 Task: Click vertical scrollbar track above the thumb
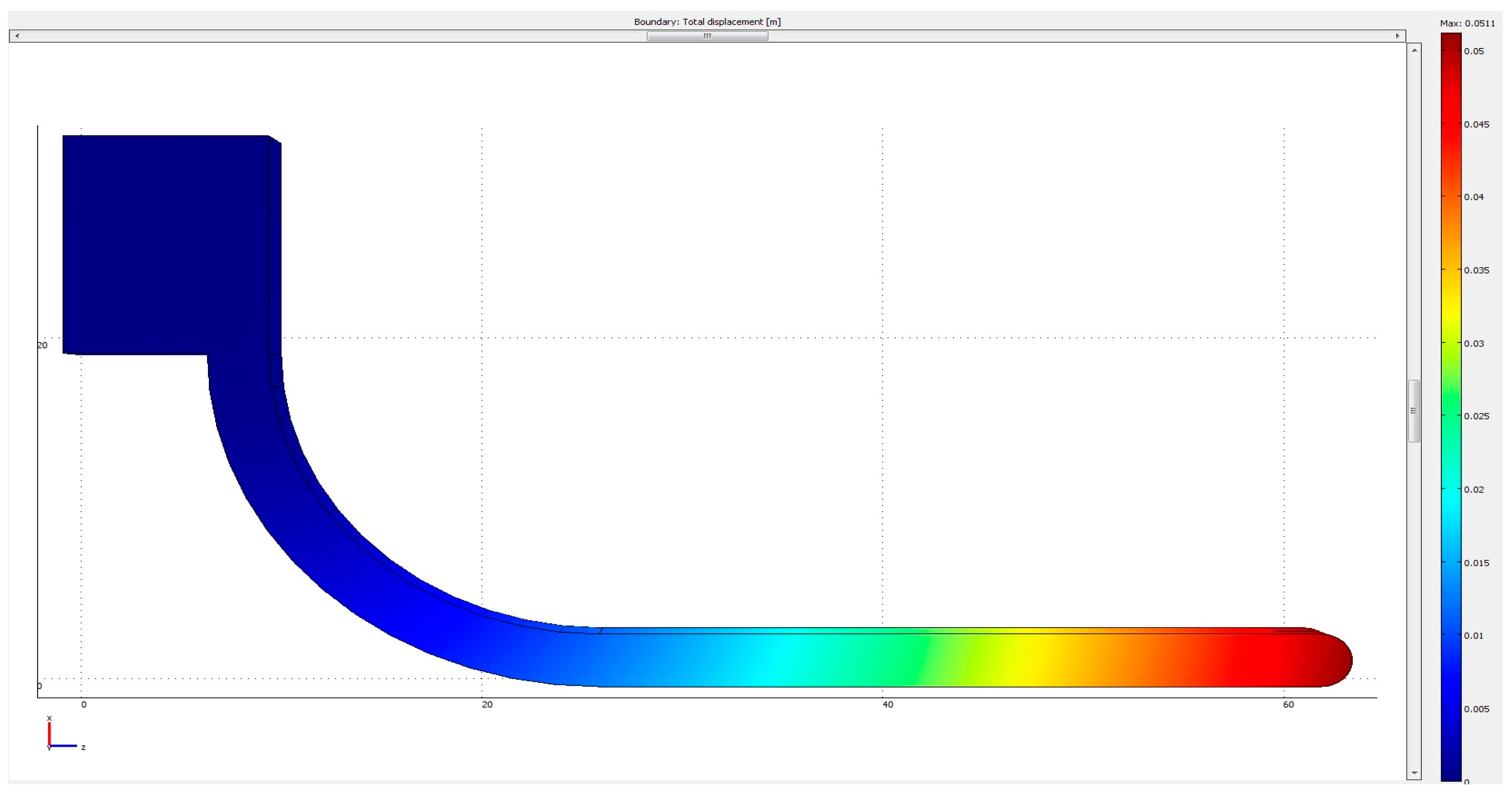tap(1415, 217)
